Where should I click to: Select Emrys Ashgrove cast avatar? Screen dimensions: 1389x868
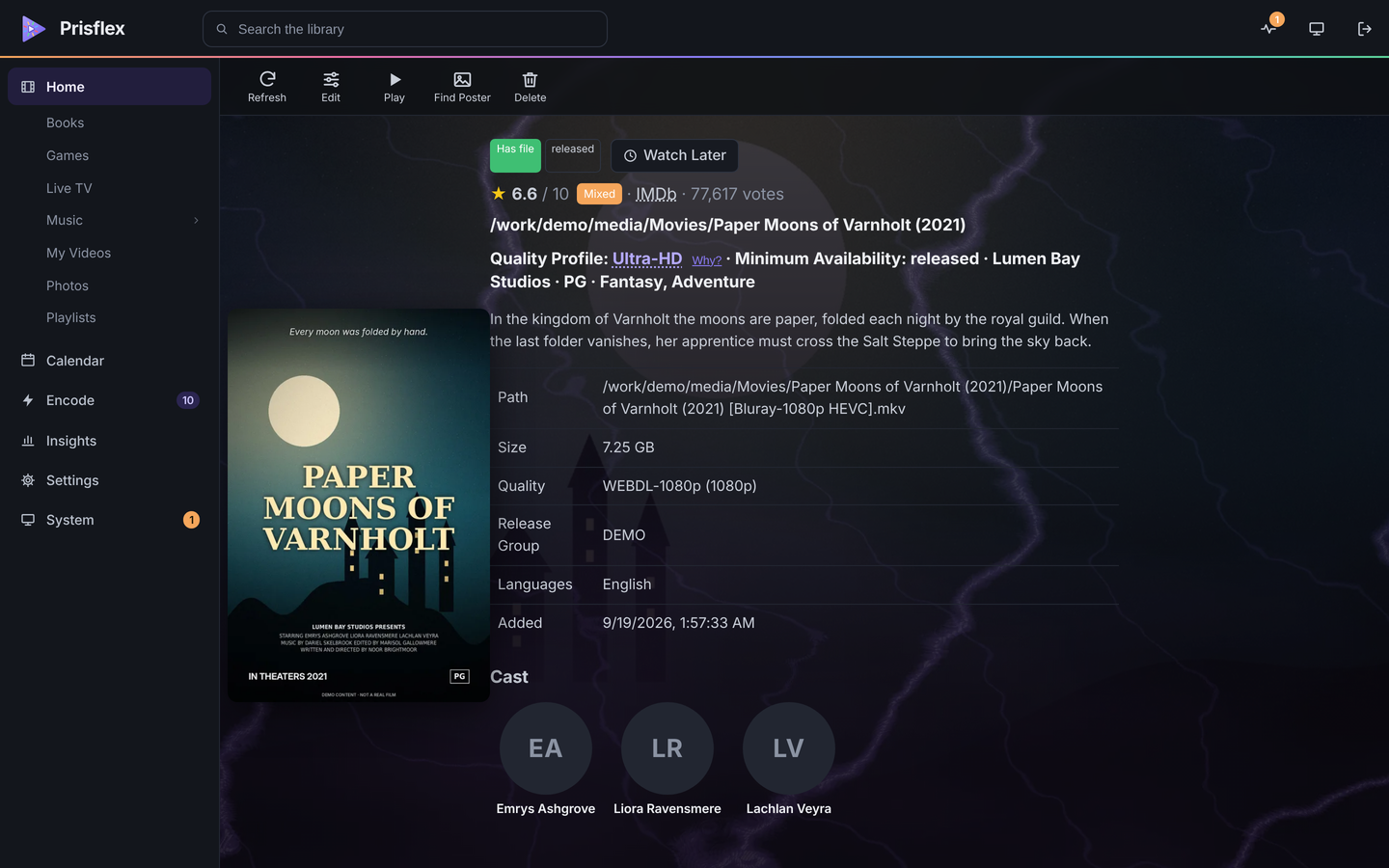tap(546, 748)
